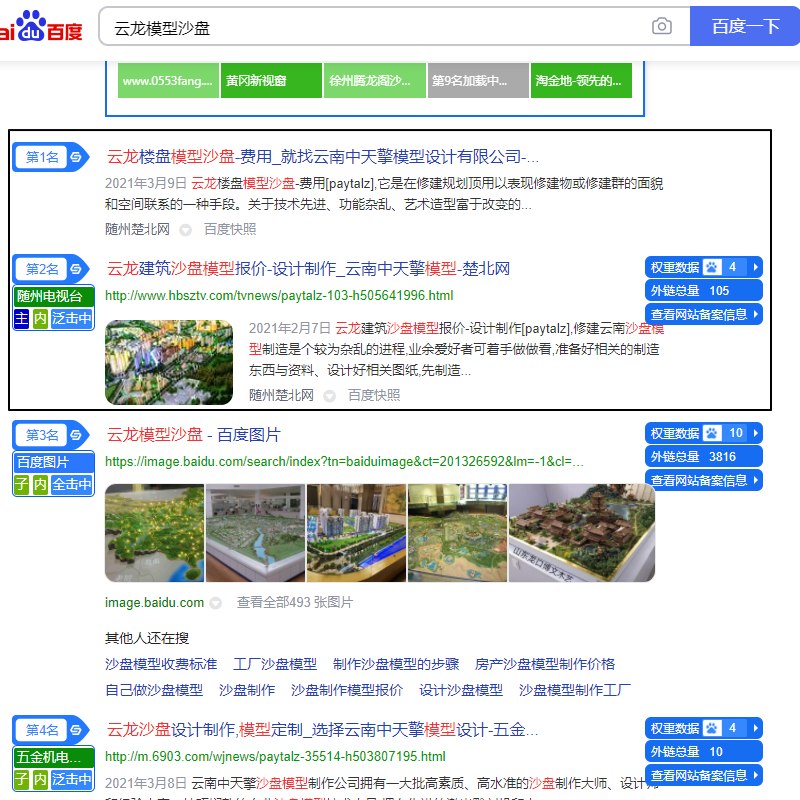Click 外链总量 105 badge

704,290
